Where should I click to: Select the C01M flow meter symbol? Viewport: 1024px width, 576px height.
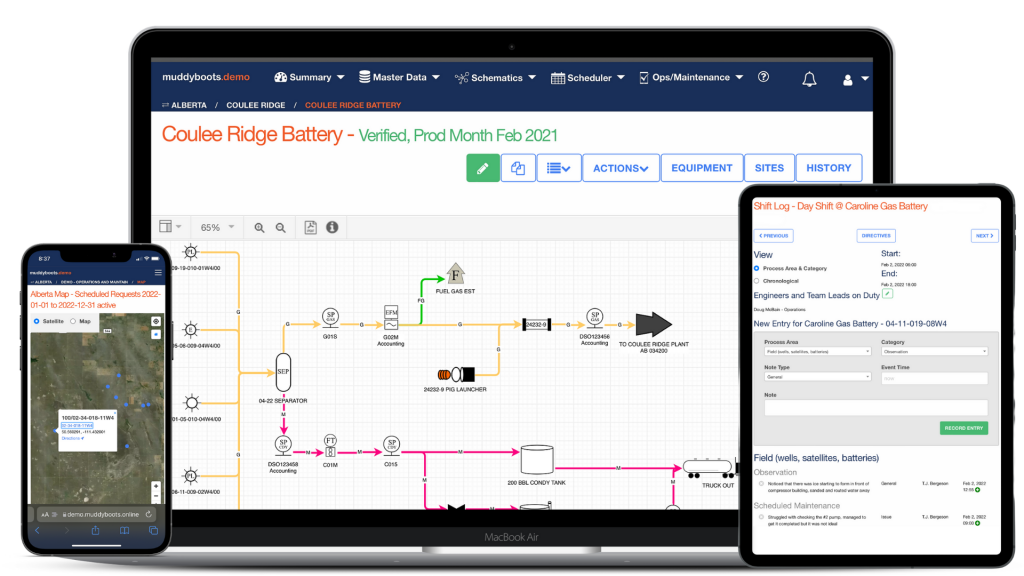tap(330, 447)
